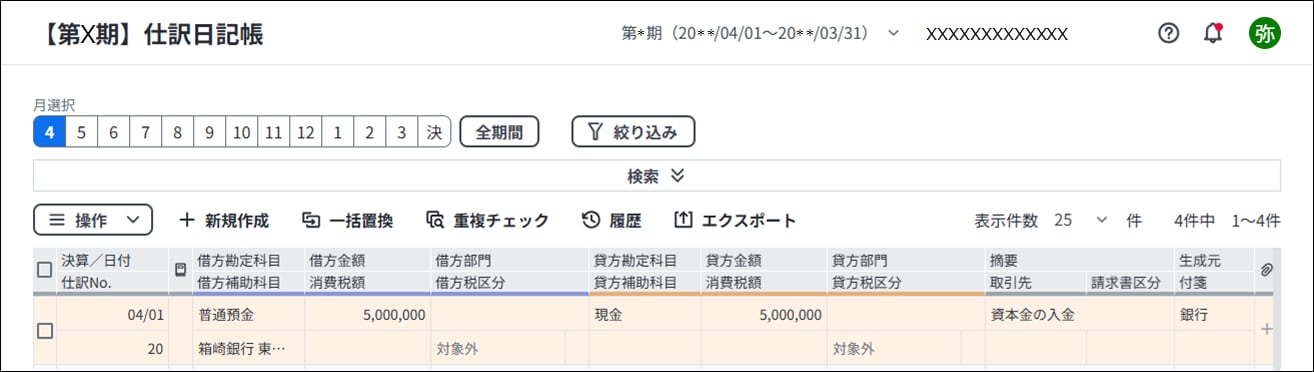This screenshot has width=1314, height=372.
Task: Open the green 弥 user avatar menu
Action: pos(1264,33)
